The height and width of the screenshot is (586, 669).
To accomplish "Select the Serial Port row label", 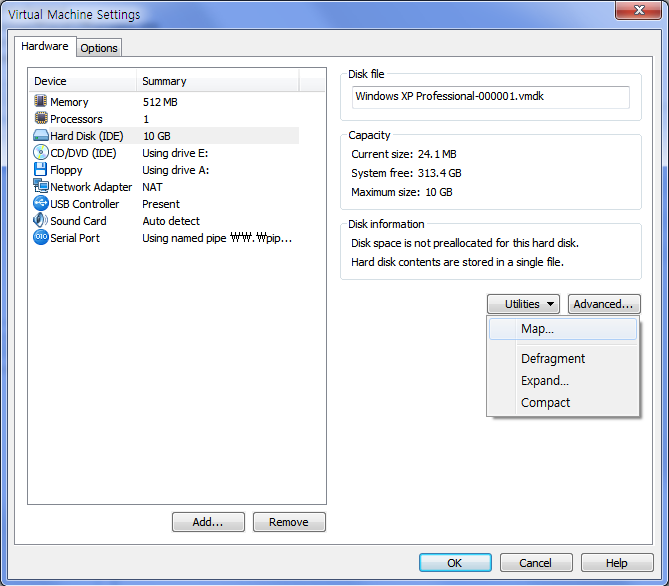I will tap(75, 238).
